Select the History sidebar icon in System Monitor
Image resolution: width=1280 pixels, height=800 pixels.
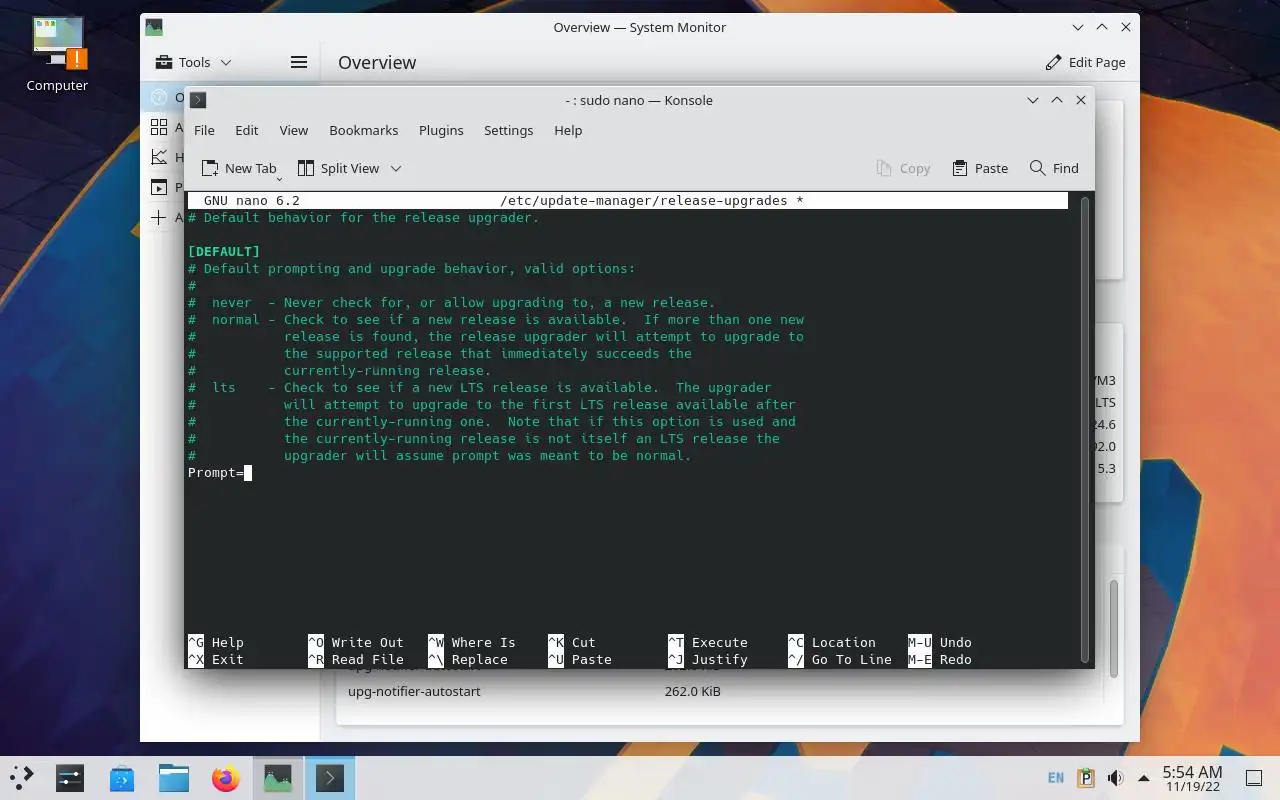(x=159, y=157)
